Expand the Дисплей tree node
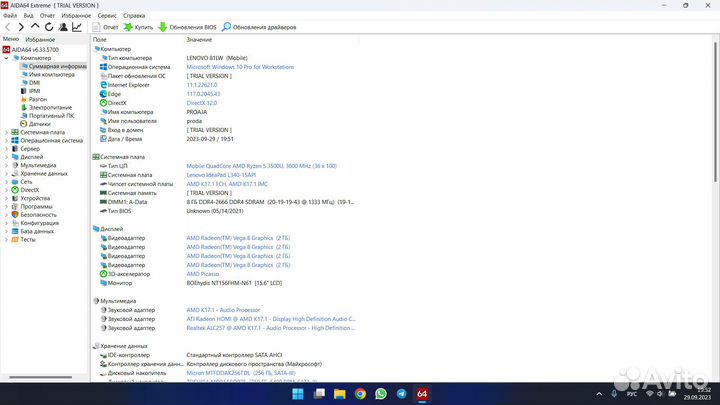The width and height of the screenshot is (720, 405). (x=6, y=157)
